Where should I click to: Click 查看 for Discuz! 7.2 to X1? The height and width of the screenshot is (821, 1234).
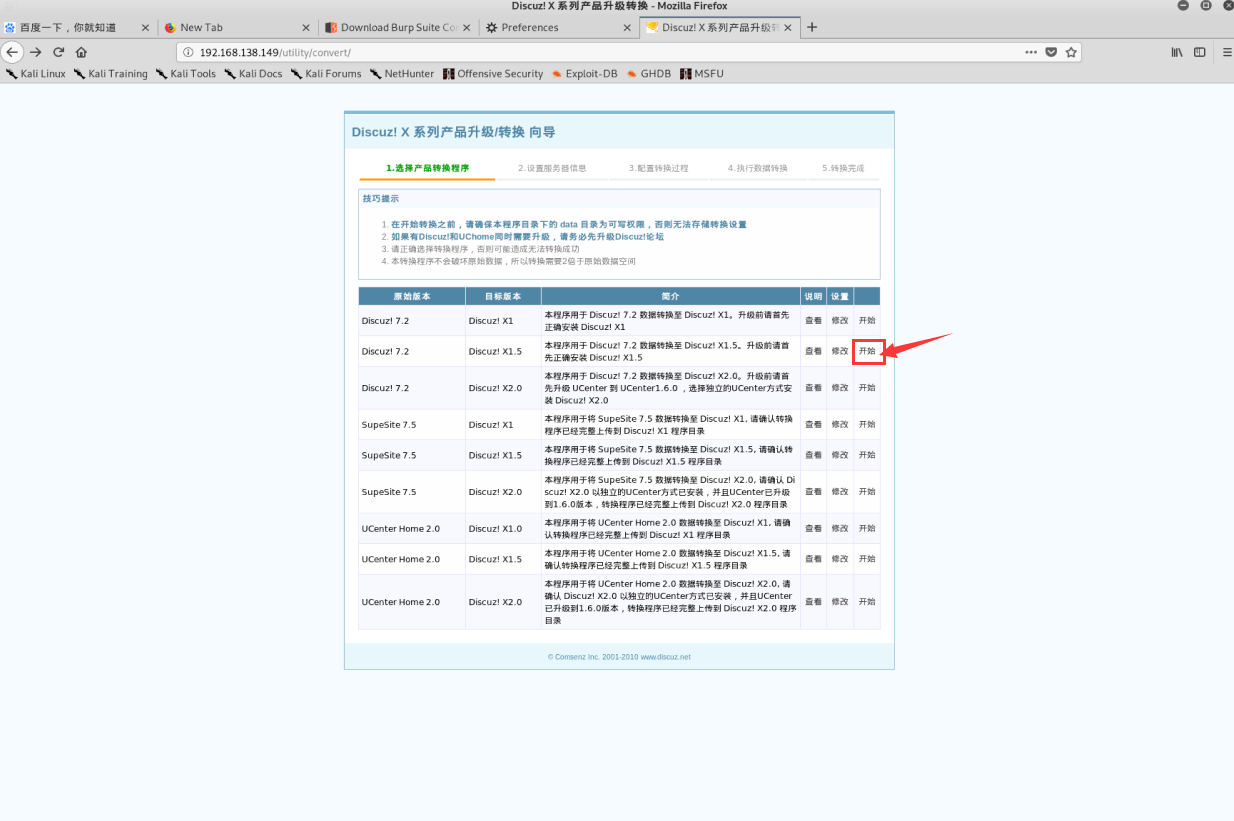coord(814,321)
